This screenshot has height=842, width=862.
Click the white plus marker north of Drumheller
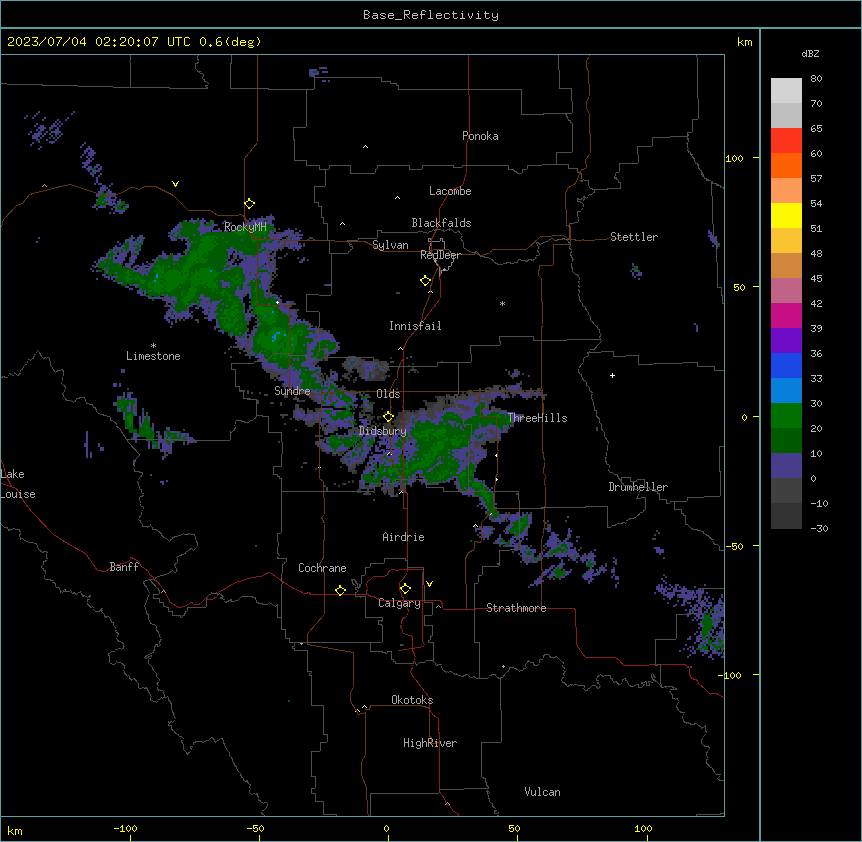click(612, 375)
